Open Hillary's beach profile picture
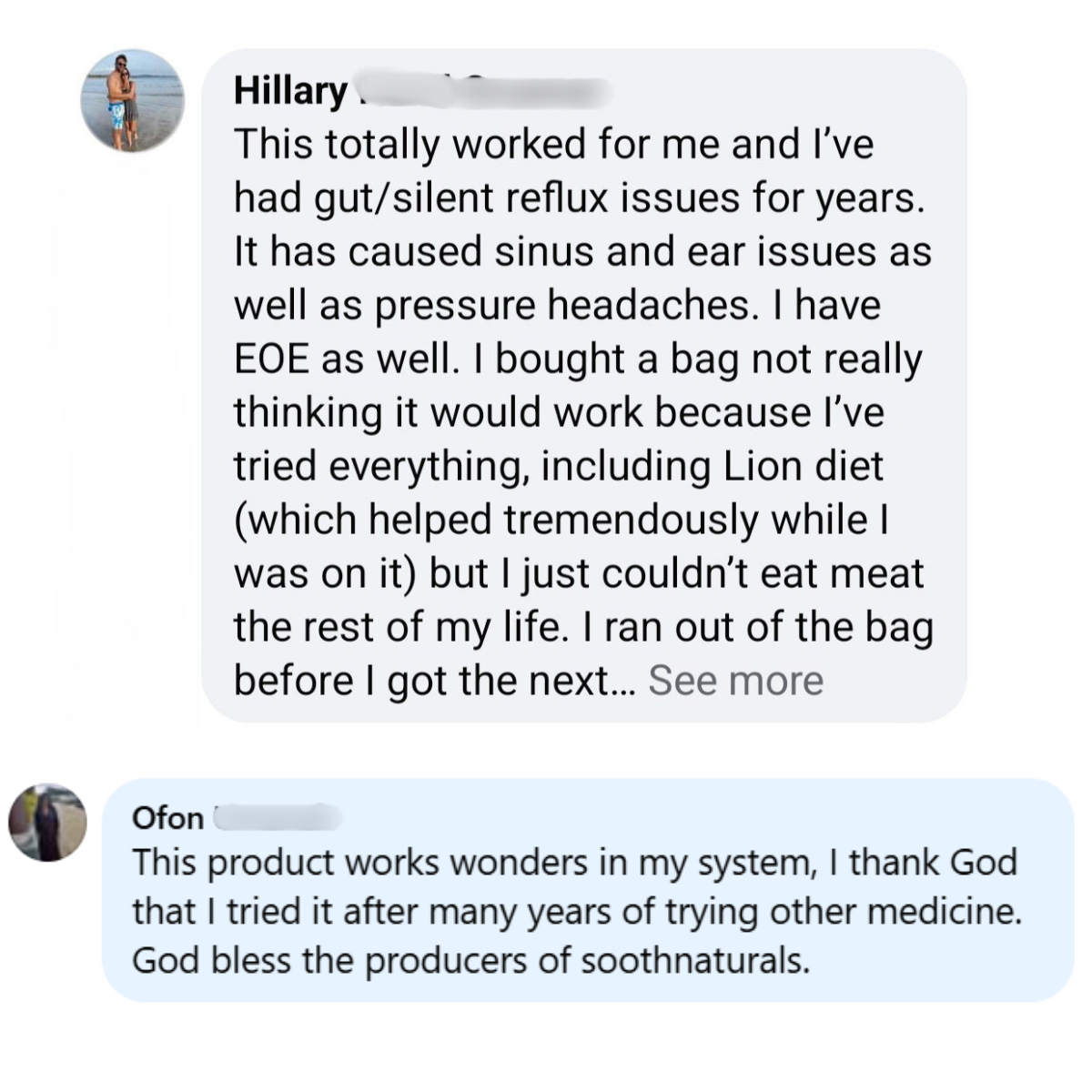 132,100
